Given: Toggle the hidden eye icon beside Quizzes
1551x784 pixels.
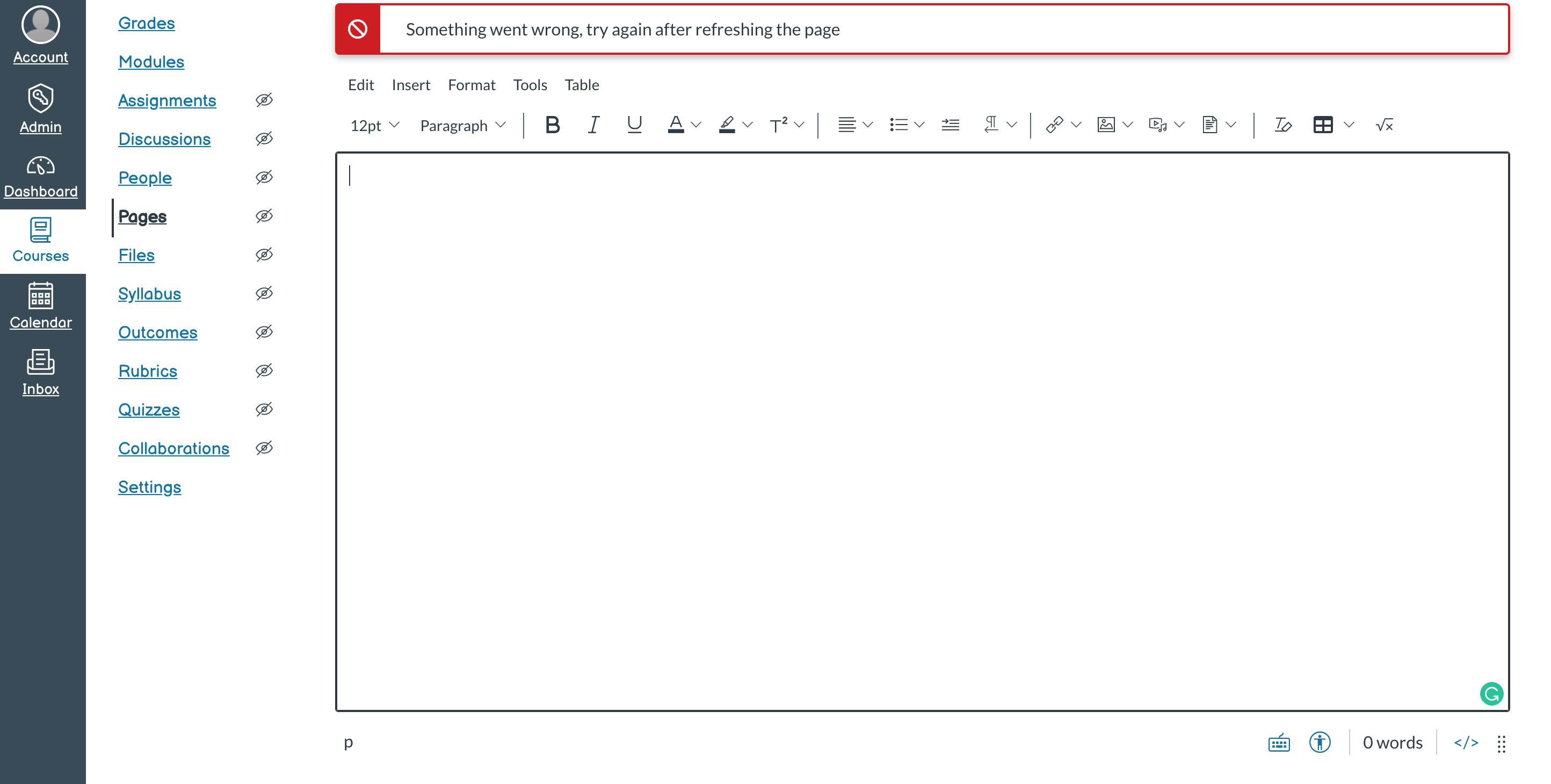Looking at the screenshot, I should [x=264, y=410].
